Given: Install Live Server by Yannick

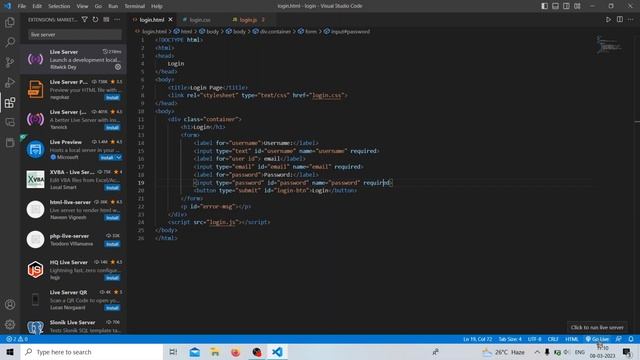Looking at the screenshot, I should [x=112, y=127].
